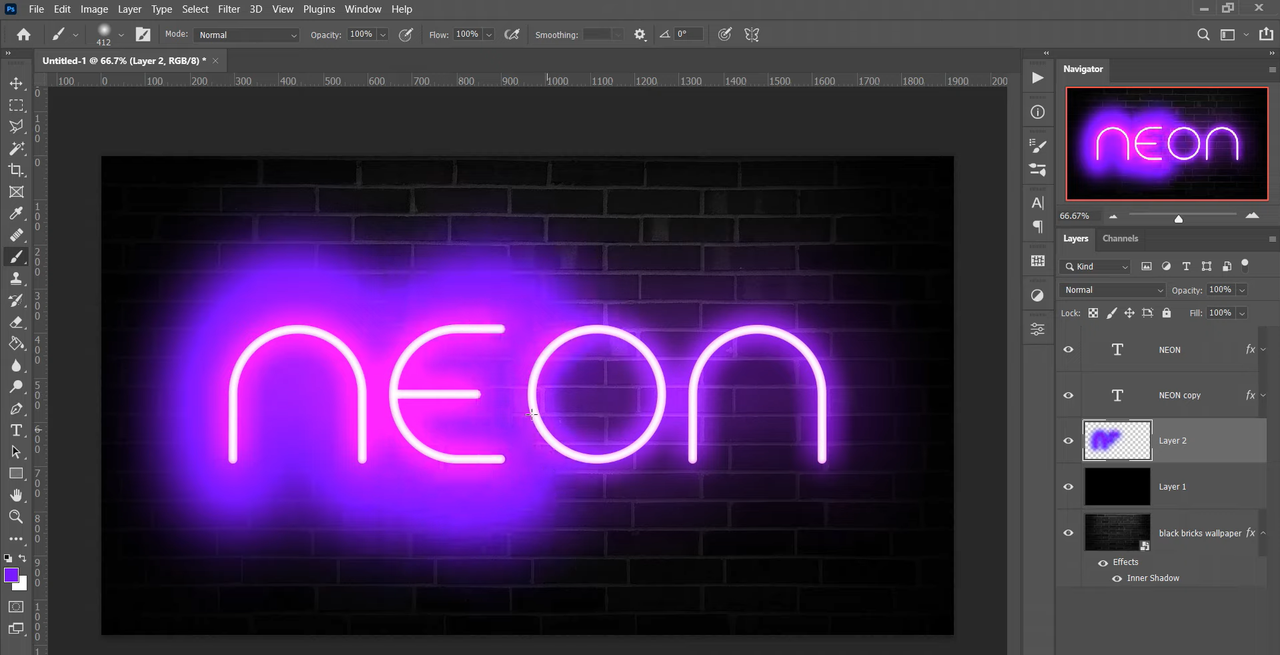The width and height of the screenshot is (1280, 655).
Task: Select the Clone Stamp tool
Action: pos(16,279)
